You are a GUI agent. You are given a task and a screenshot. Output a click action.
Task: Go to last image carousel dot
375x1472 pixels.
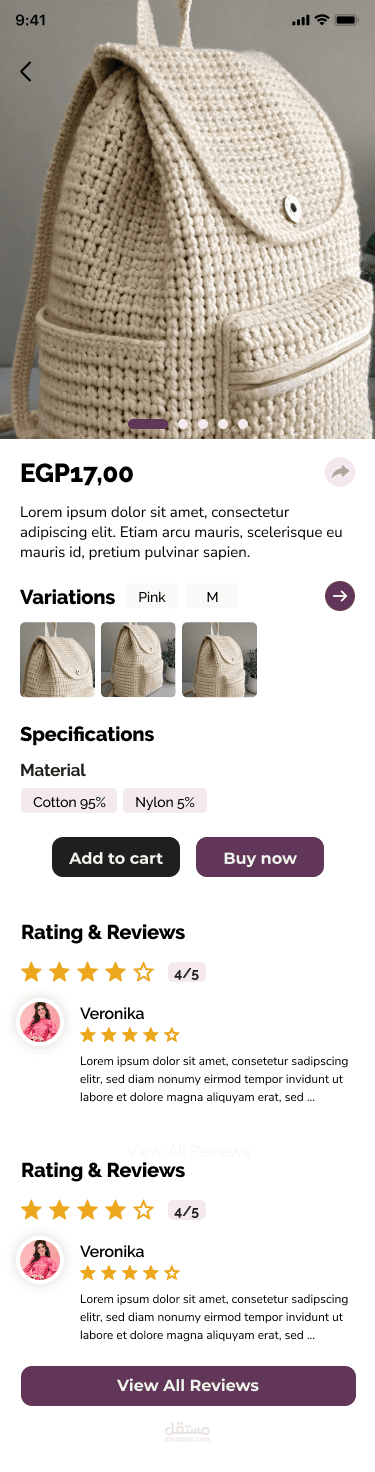pyautogui.click(x=243, y=424)
